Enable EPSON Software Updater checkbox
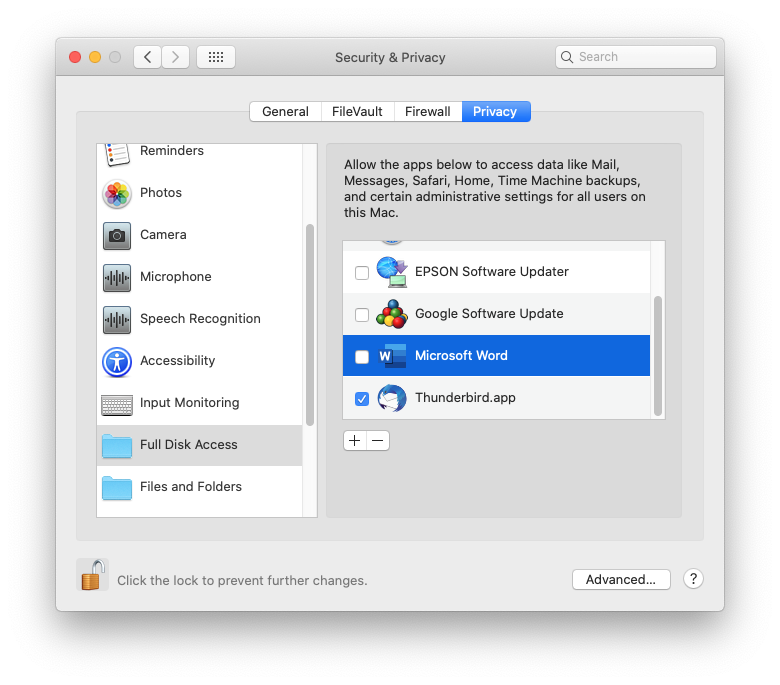The width and height of the screenshot is (780, 685). (362, 273)
